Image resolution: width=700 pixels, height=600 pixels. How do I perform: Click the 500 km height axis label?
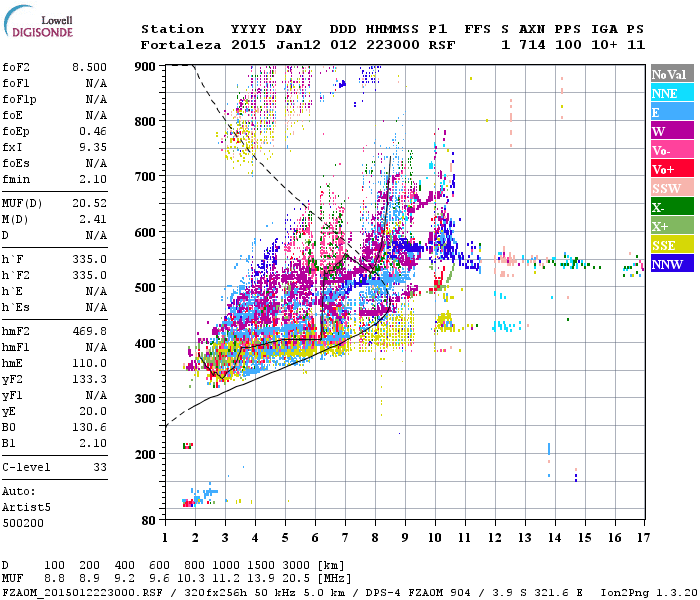[x=145, y=288]
